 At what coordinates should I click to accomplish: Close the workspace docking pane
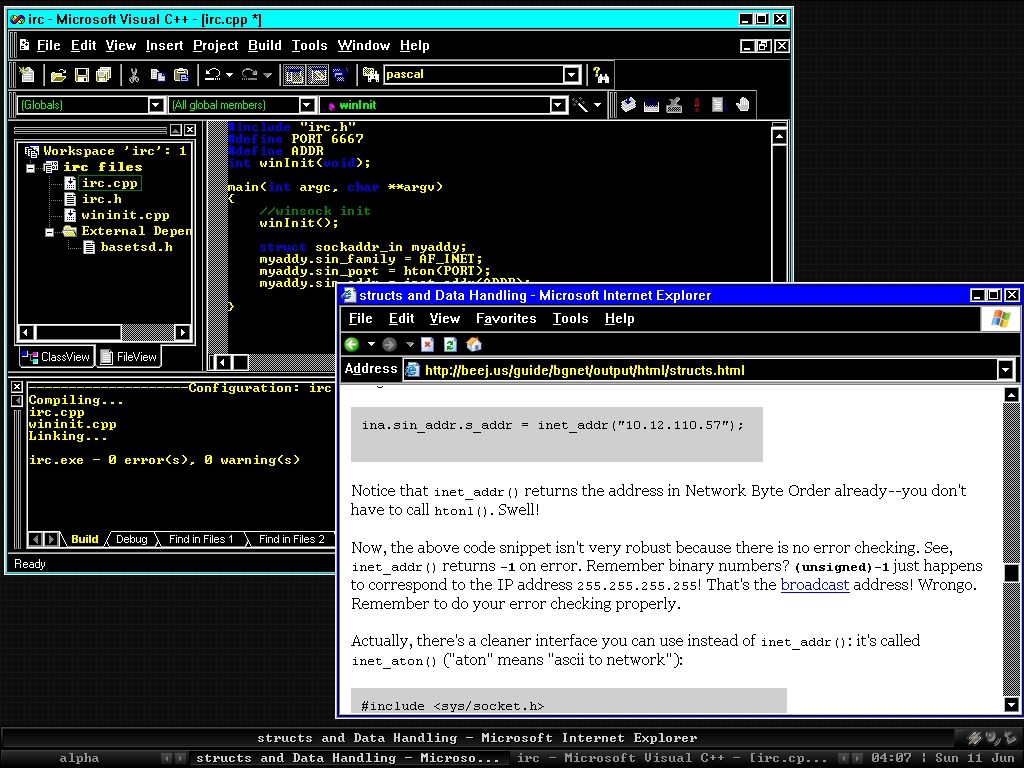pyautogui.click(x=189, y=130)
